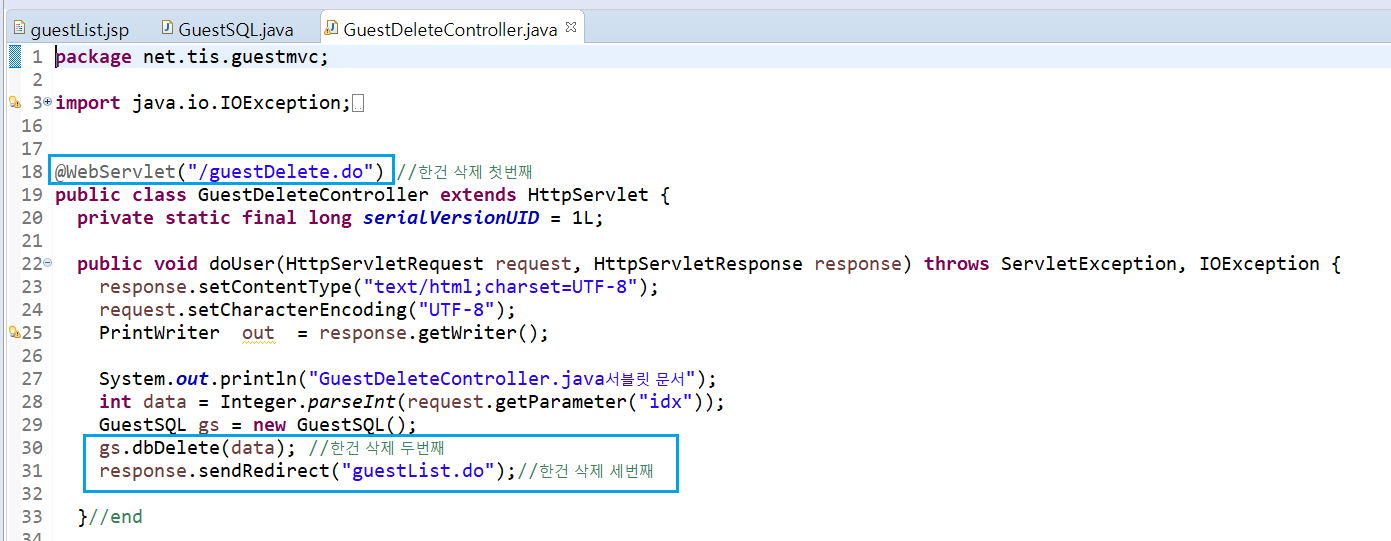Image resolution: width=1391 pixels, height=541 pixels.
Task: Click the println call on line 27
Action: coord(259,379)
